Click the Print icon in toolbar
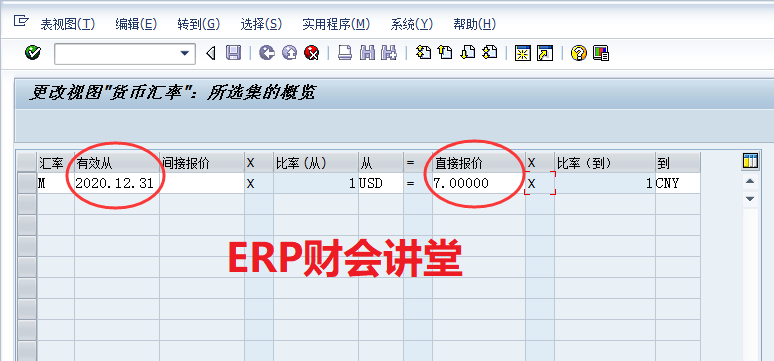 pyautogui.click(x=345, y=52)
